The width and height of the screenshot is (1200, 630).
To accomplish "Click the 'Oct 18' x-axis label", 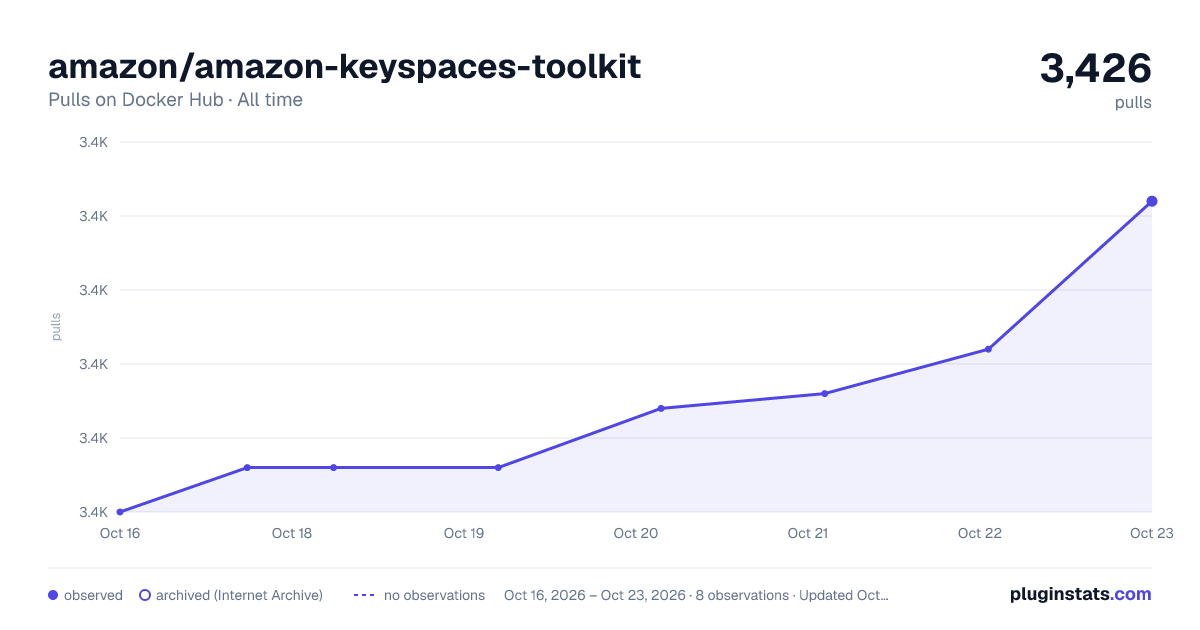I will (x=292, y=533).
